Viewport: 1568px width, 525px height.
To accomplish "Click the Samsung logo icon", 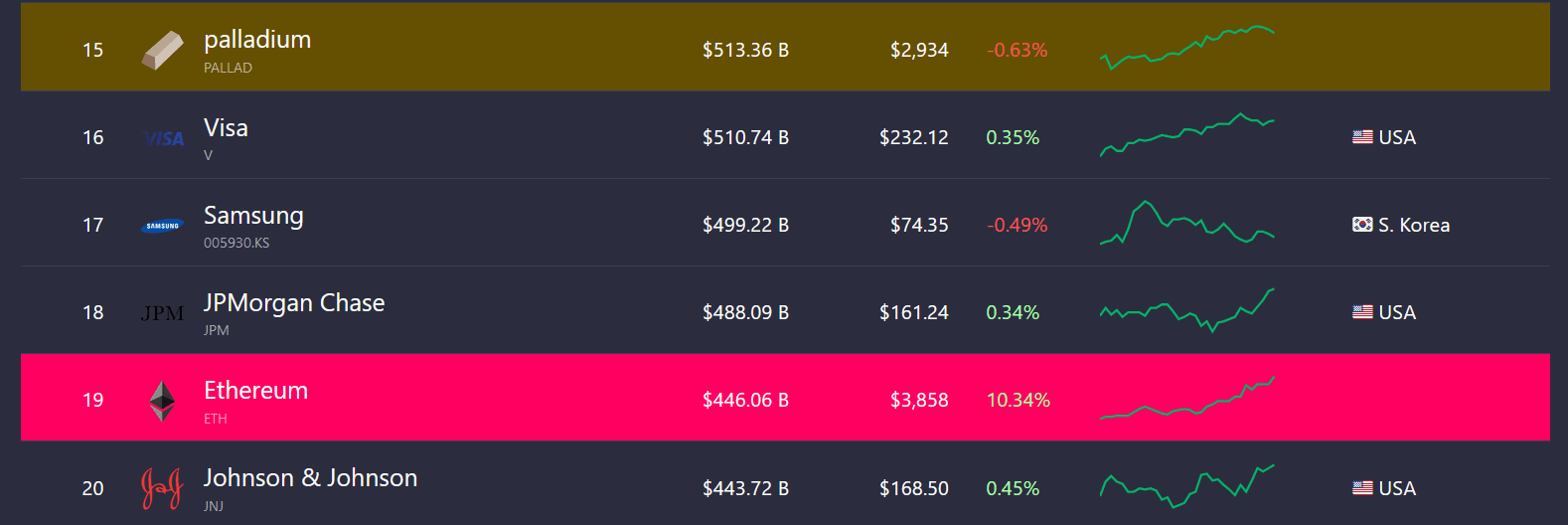I will [x=163, y=226].
